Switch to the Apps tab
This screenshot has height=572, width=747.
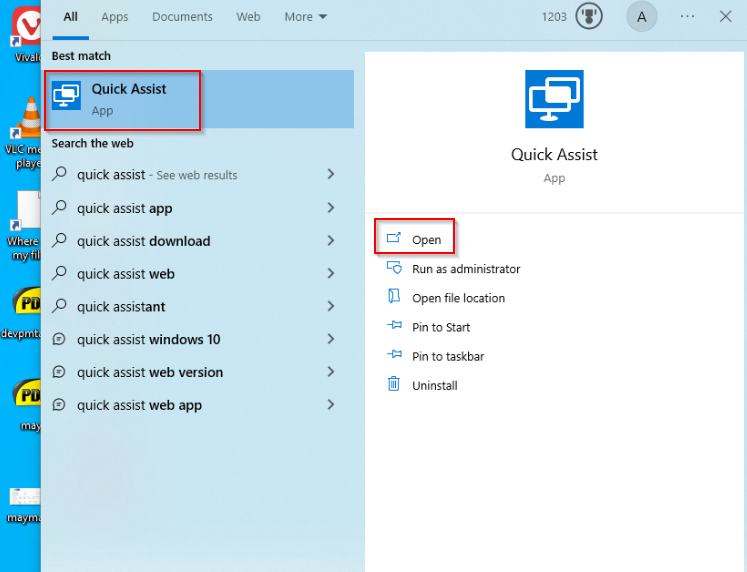pyautogui.click(x=114, y=17)
